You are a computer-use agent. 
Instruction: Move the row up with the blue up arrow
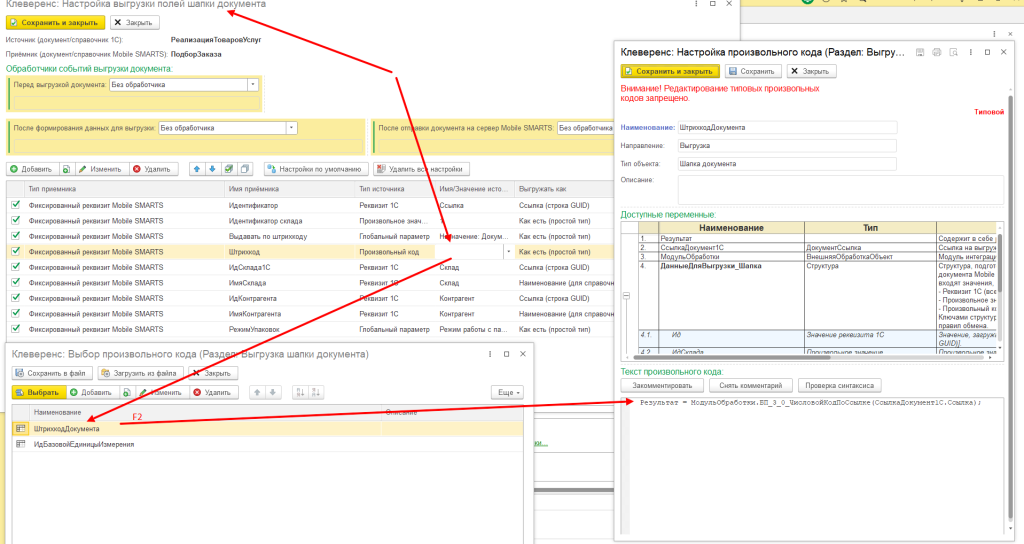point(197,169)
